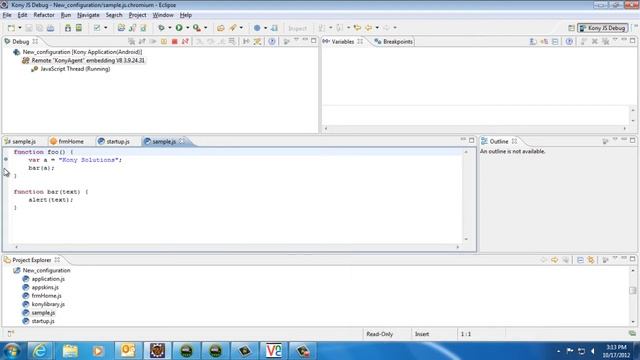Click the Disconnect icon in Debug view
This screenshot has height=360, width=640.
pos(185,42)
